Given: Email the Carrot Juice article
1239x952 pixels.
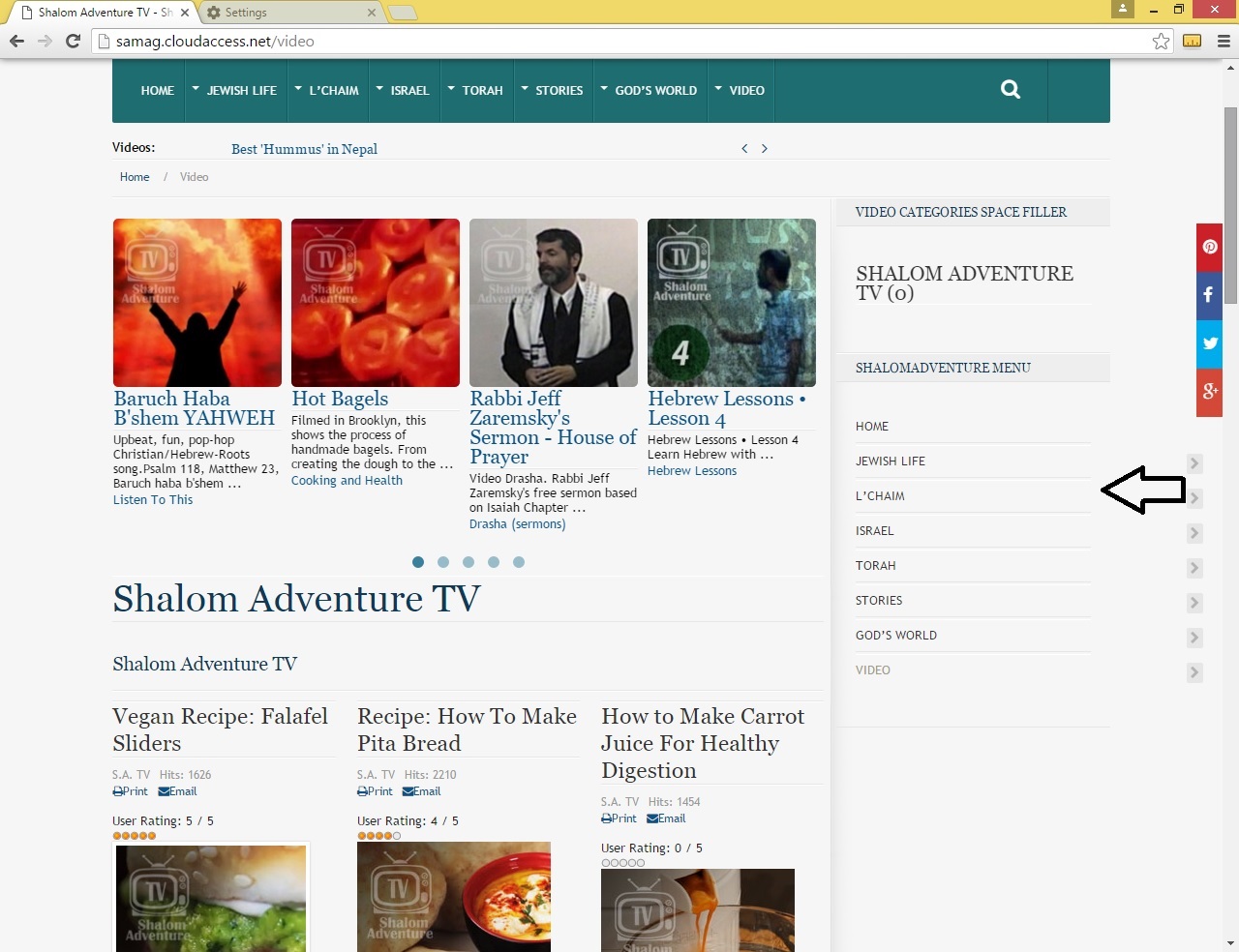Looking at the screenshot, I should pos(666,818).
